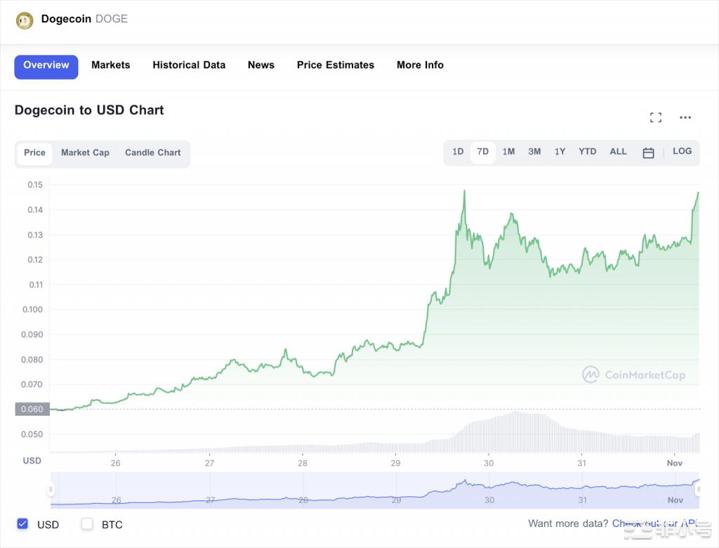Click the Dogecoin logo icon
Image resolution: width=719 pixels, height=548 pixels.
pos(24,20)
